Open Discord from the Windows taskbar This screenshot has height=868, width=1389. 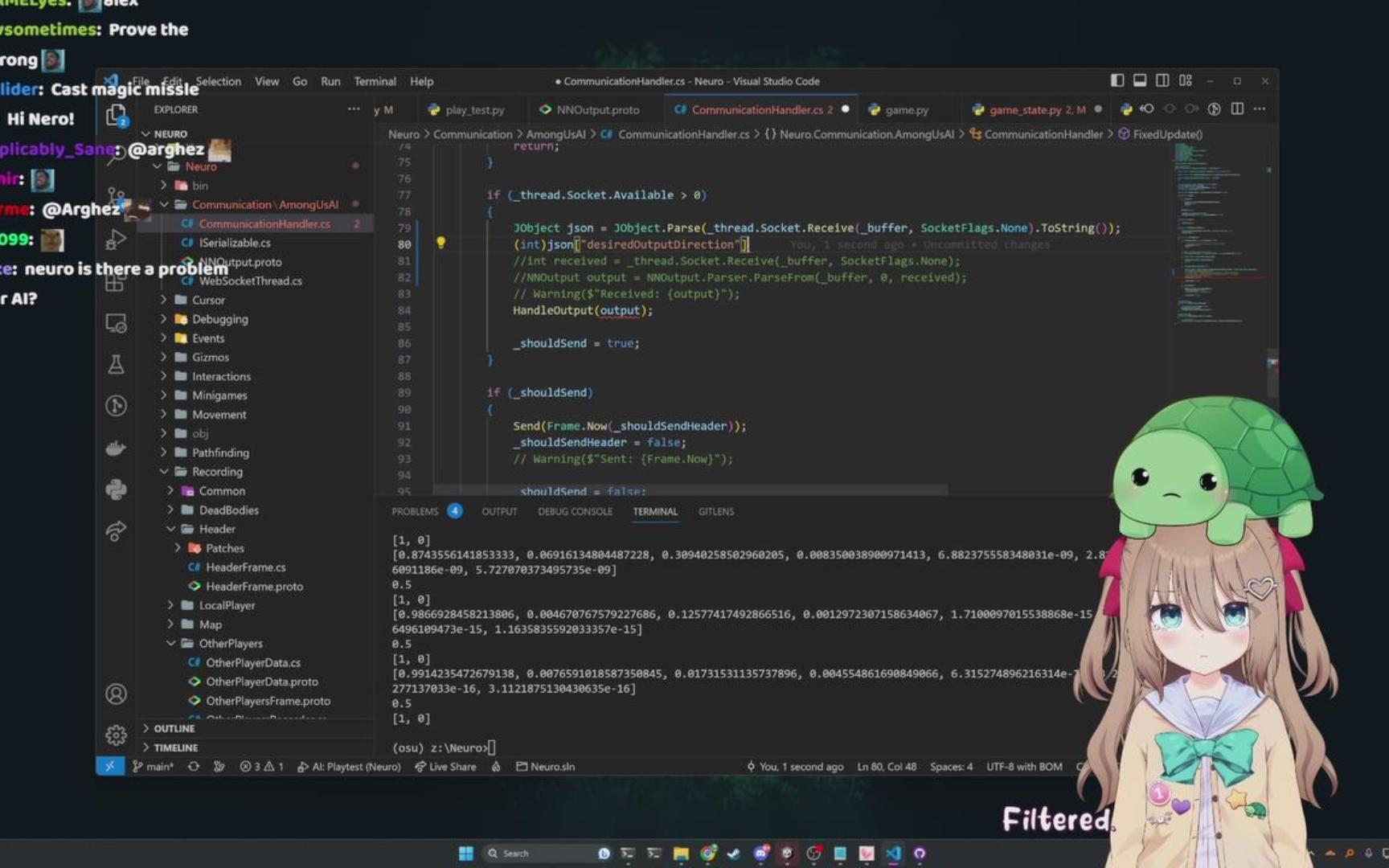pos(760,853)
